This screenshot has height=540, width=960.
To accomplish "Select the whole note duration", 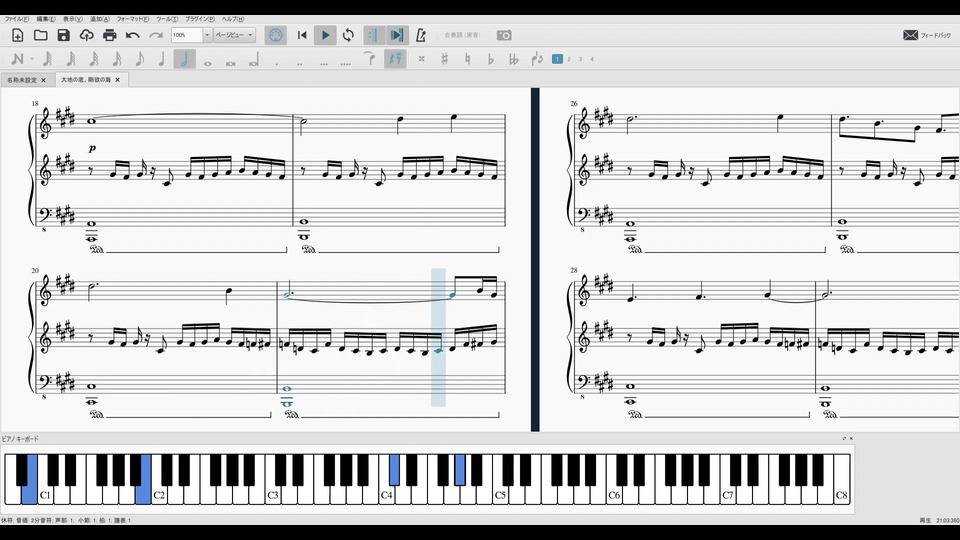I will [x=208, y=62].
